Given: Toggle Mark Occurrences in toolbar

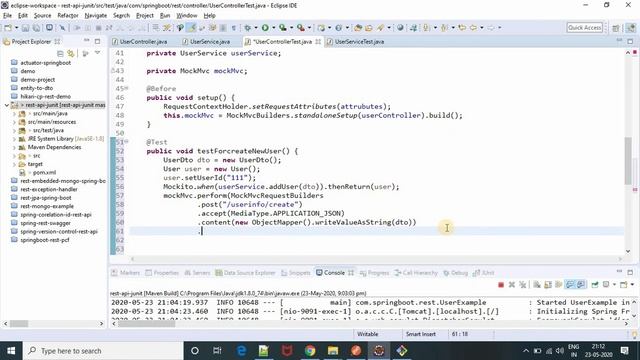Looking at the screenshot, I should pyautogui.click(x=191, y=28).
